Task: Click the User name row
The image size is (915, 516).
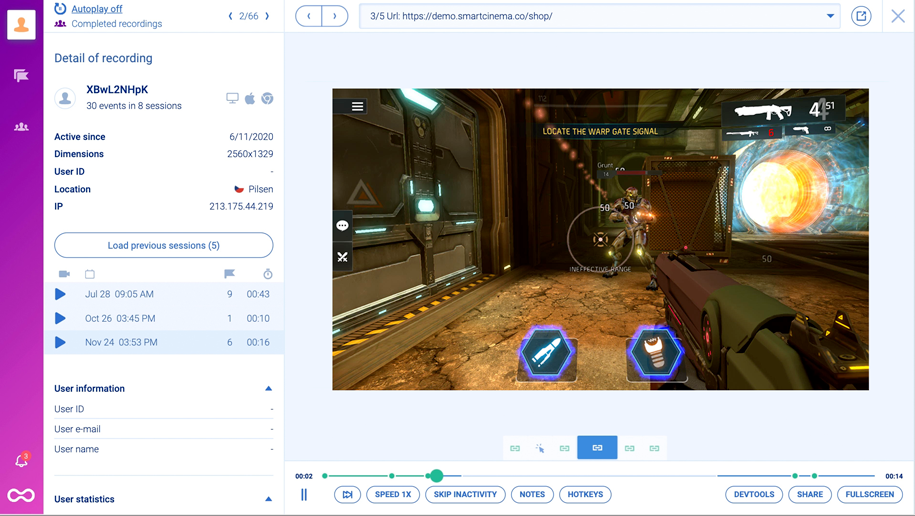Action: pyautogui.click(x=163, y=449)
